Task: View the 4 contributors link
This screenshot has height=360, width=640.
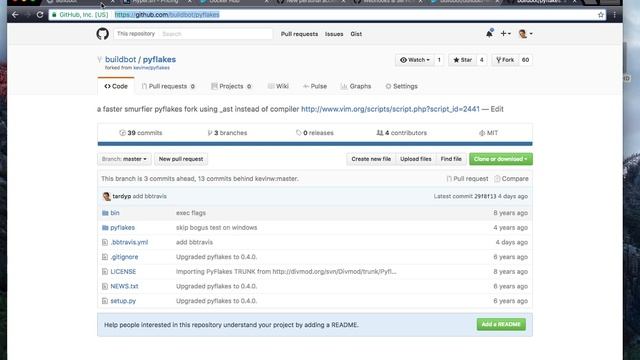Action: (x=402, y=133)
